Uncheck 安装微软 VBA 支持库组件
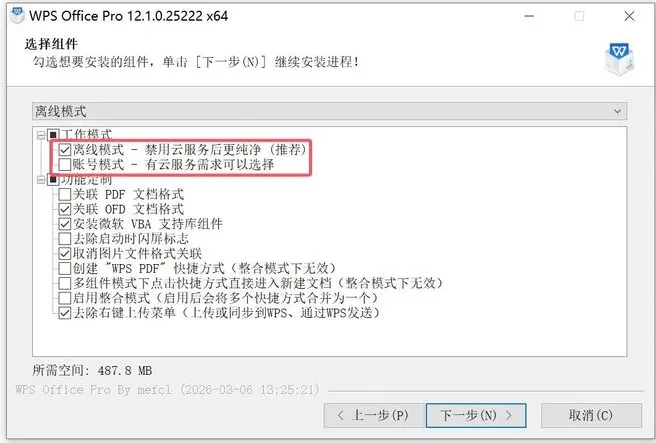Image resolution: width=656 pixels, height=443 pixels. [x=64, y=224]
